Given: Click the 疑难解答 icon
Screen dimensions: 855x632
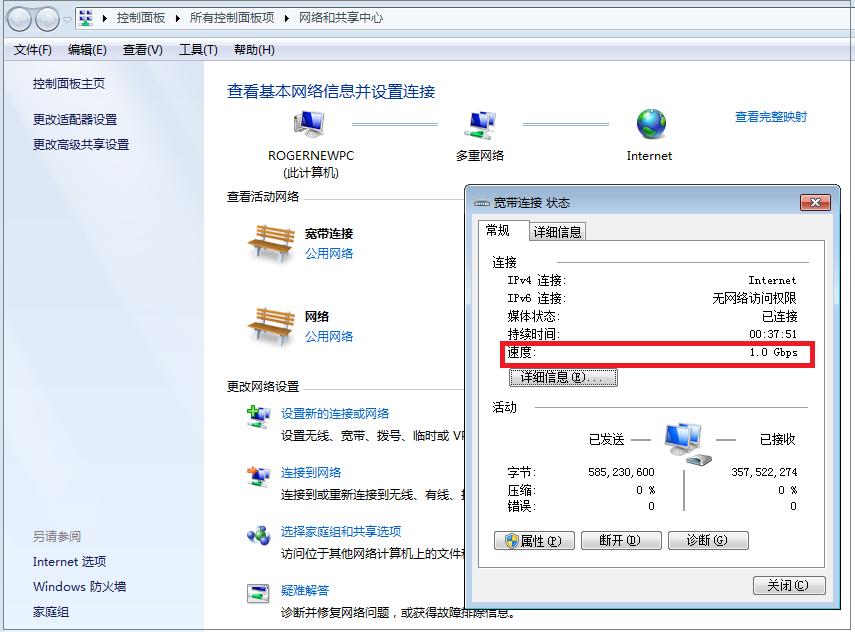Looking at the screenshot, I should (258, 593).
